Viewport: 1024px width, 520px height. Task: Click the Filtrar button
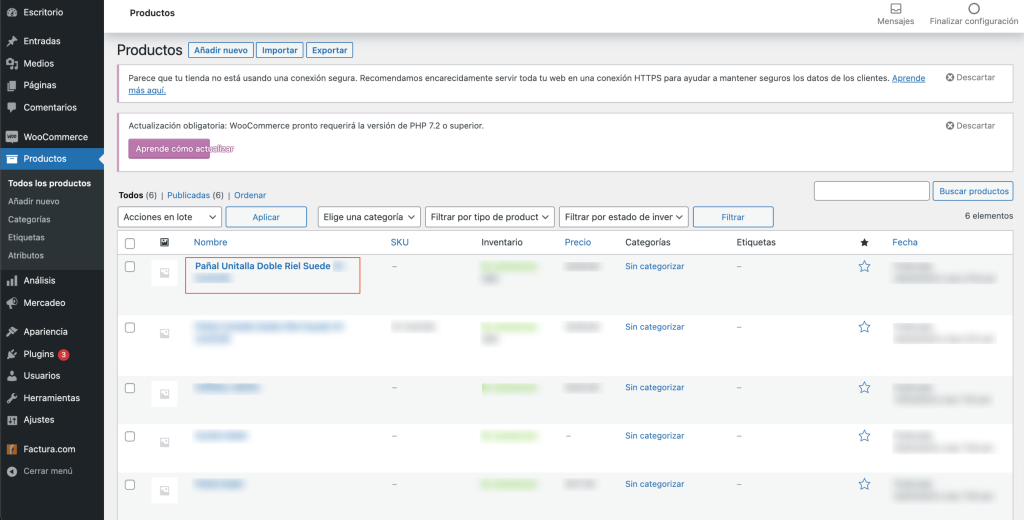click(x=733, y=217)
